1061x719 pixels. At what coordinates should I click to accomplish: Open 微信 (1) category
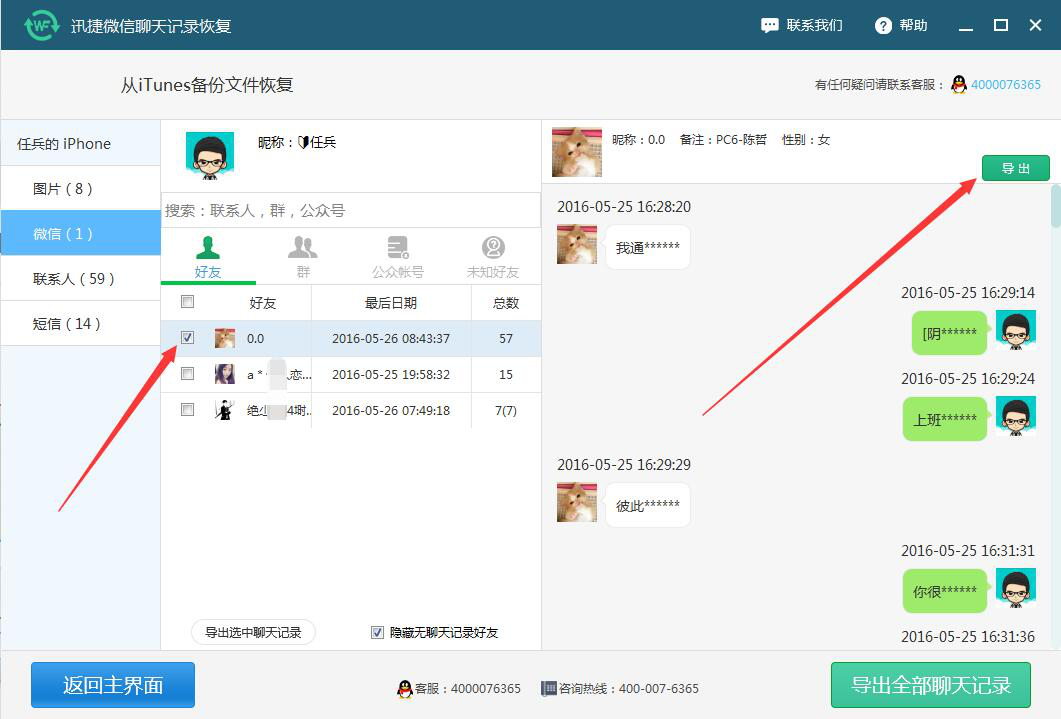(x=81, y=233)
